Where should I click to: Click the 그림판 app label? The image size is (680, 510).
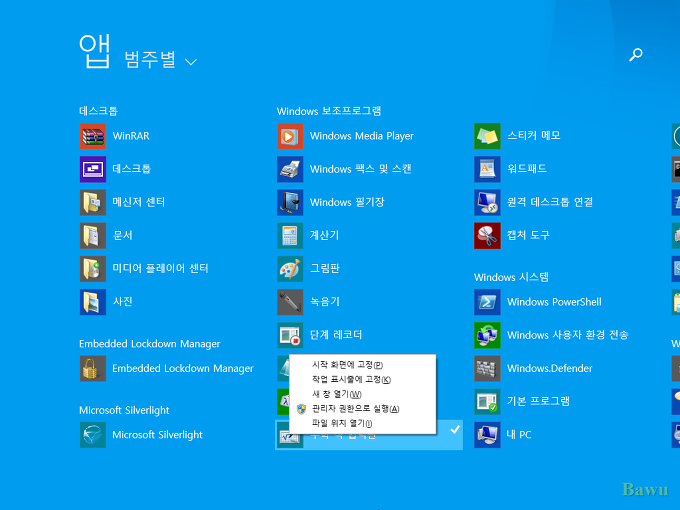click(324, 268)
